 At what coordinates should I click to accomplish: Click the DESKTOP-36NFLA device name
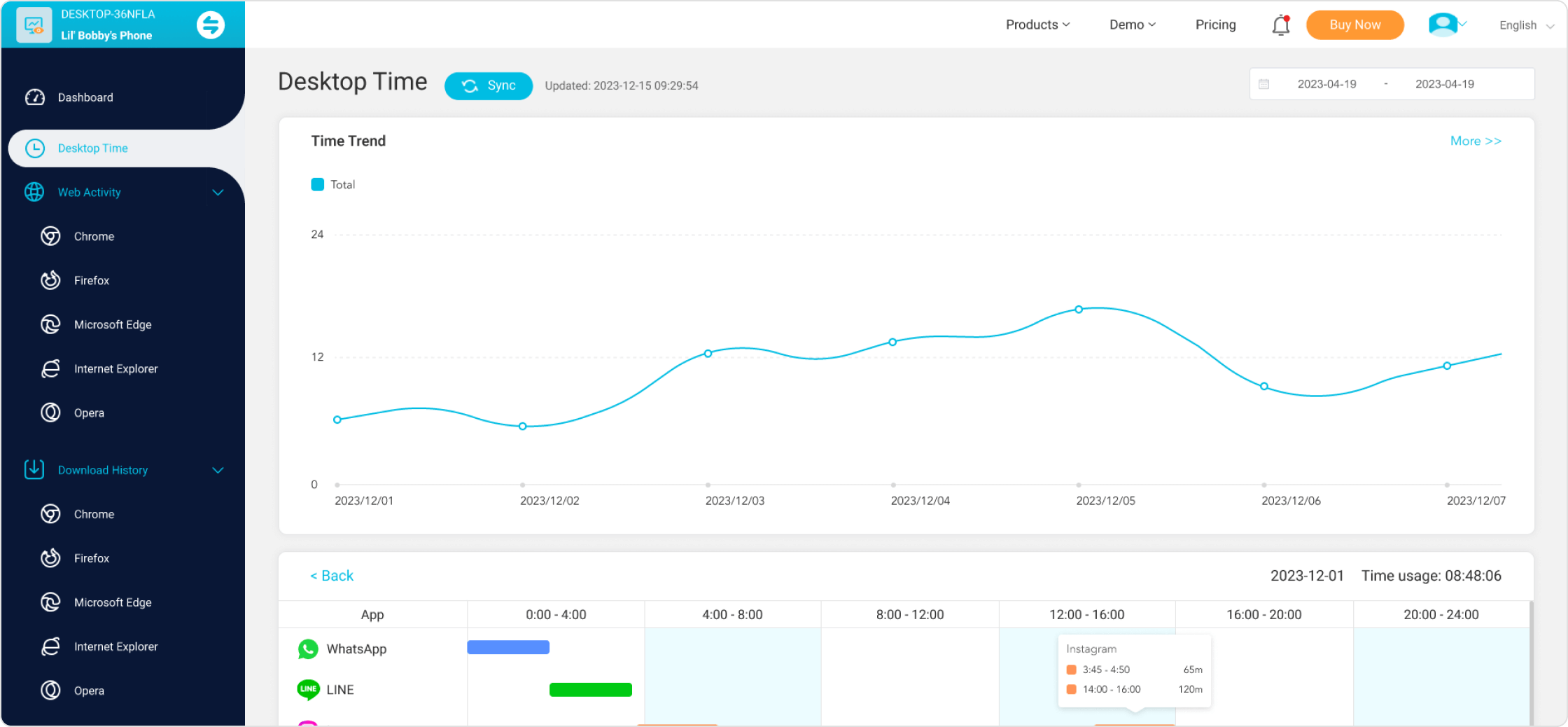[108, 14]
